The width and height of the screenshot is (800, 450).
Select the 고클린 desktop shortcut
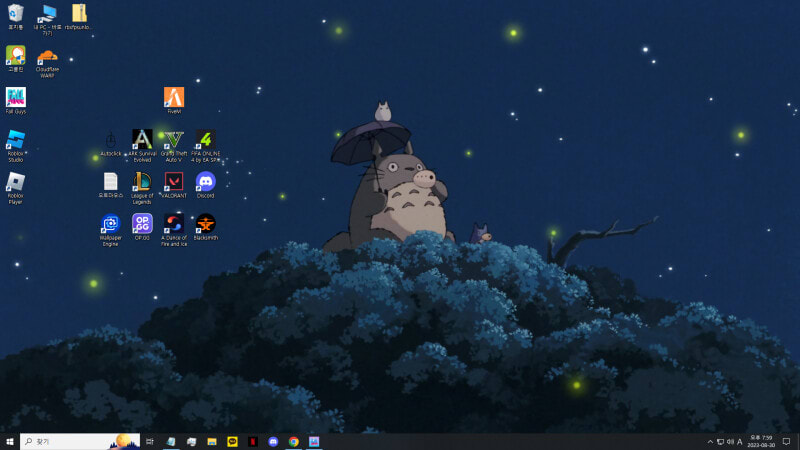point(16,59)
